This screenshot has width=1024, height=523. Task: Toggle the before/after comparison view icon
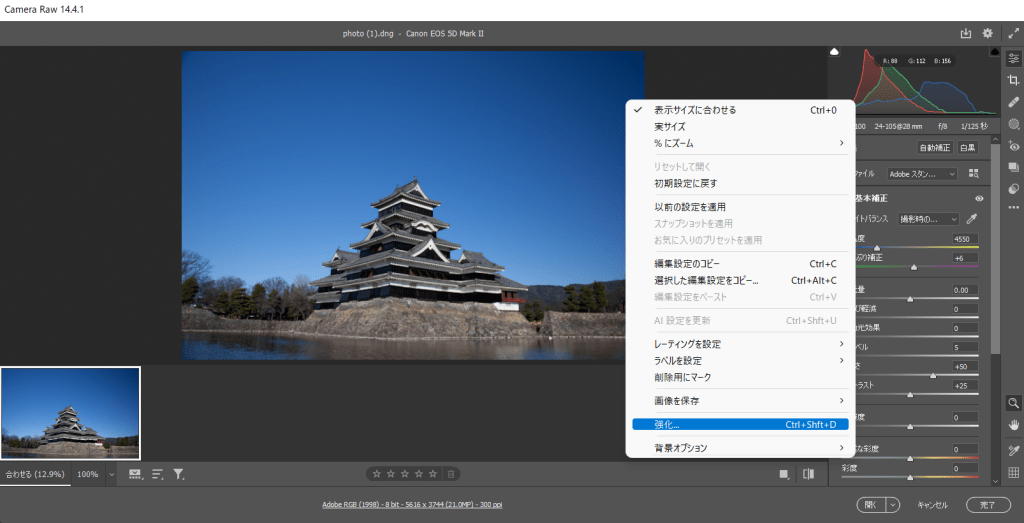click(x=808, y=474)
